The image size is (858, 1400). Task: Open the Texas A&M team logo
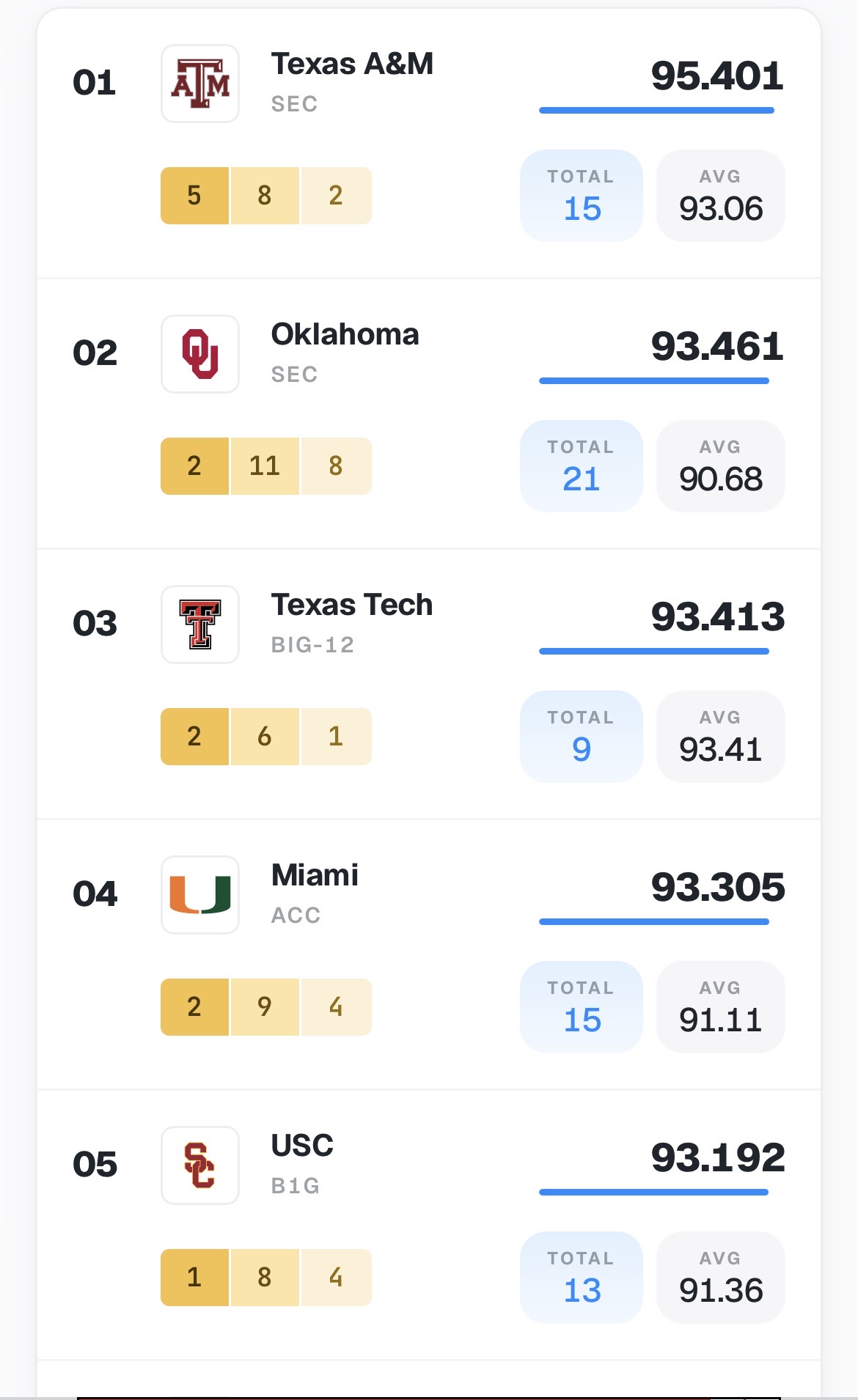[x=200, y=84]
